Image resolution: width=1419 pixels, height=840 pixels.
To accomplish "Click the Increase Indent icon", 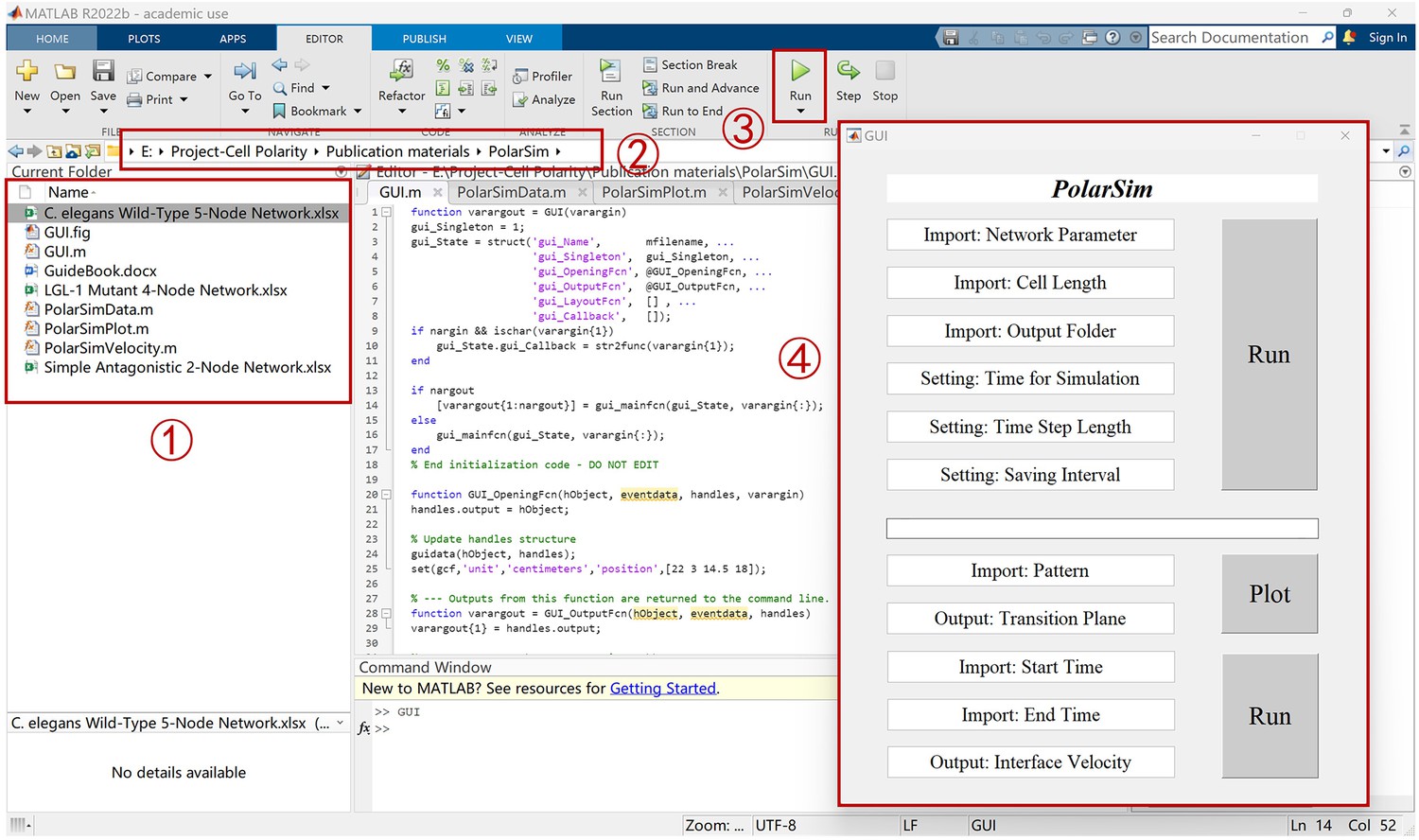I will pyautogui.click(x=466, y=88).
